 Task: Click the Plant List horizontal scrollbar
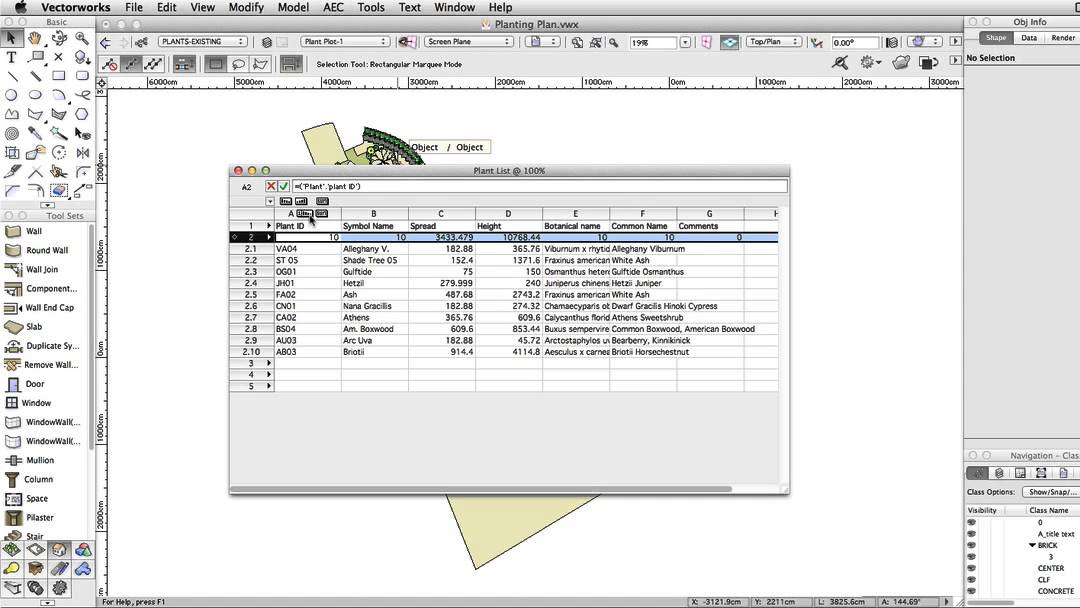pos(481,490)
